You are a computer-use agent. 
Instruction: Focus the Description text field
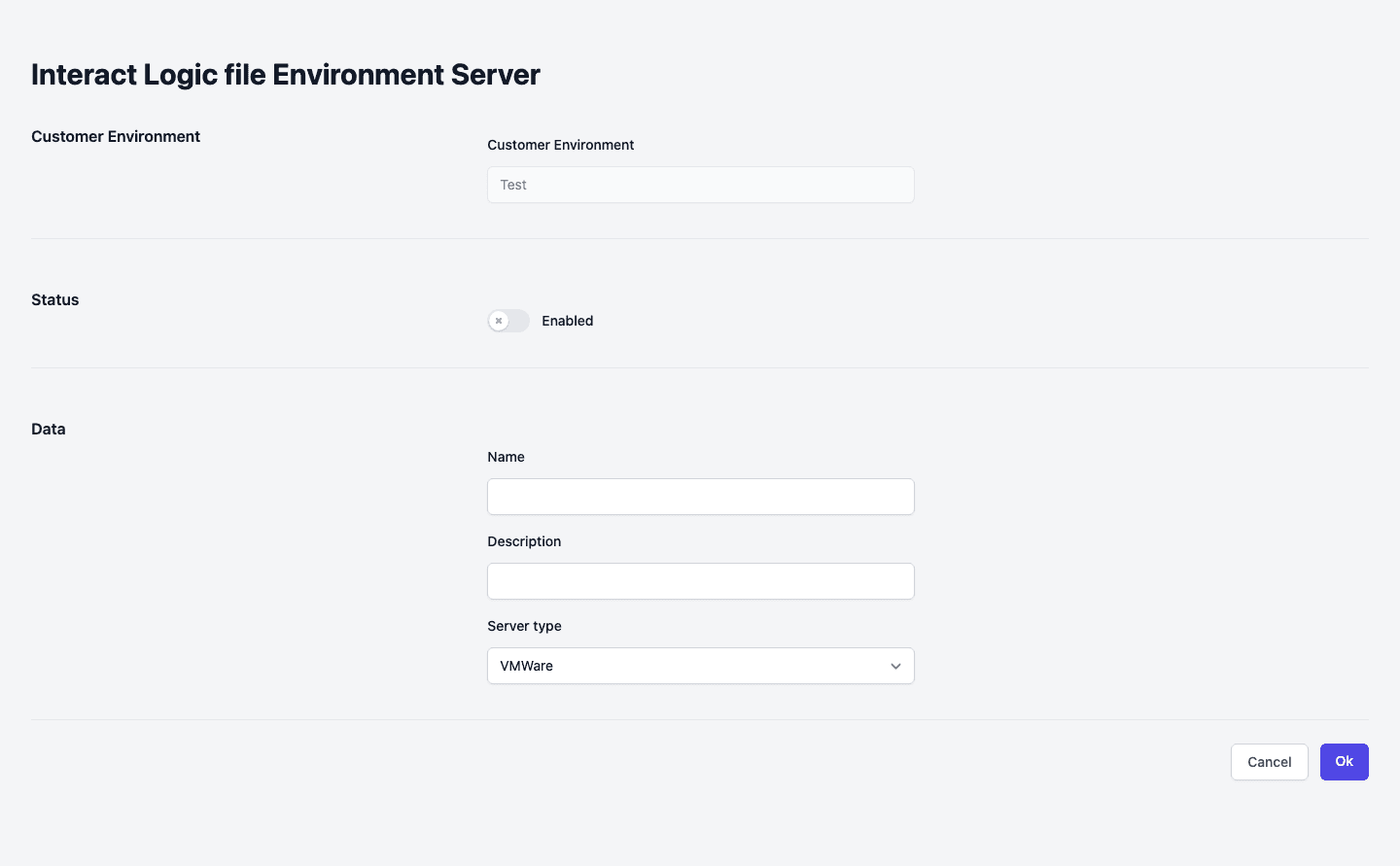pos(700,581)
